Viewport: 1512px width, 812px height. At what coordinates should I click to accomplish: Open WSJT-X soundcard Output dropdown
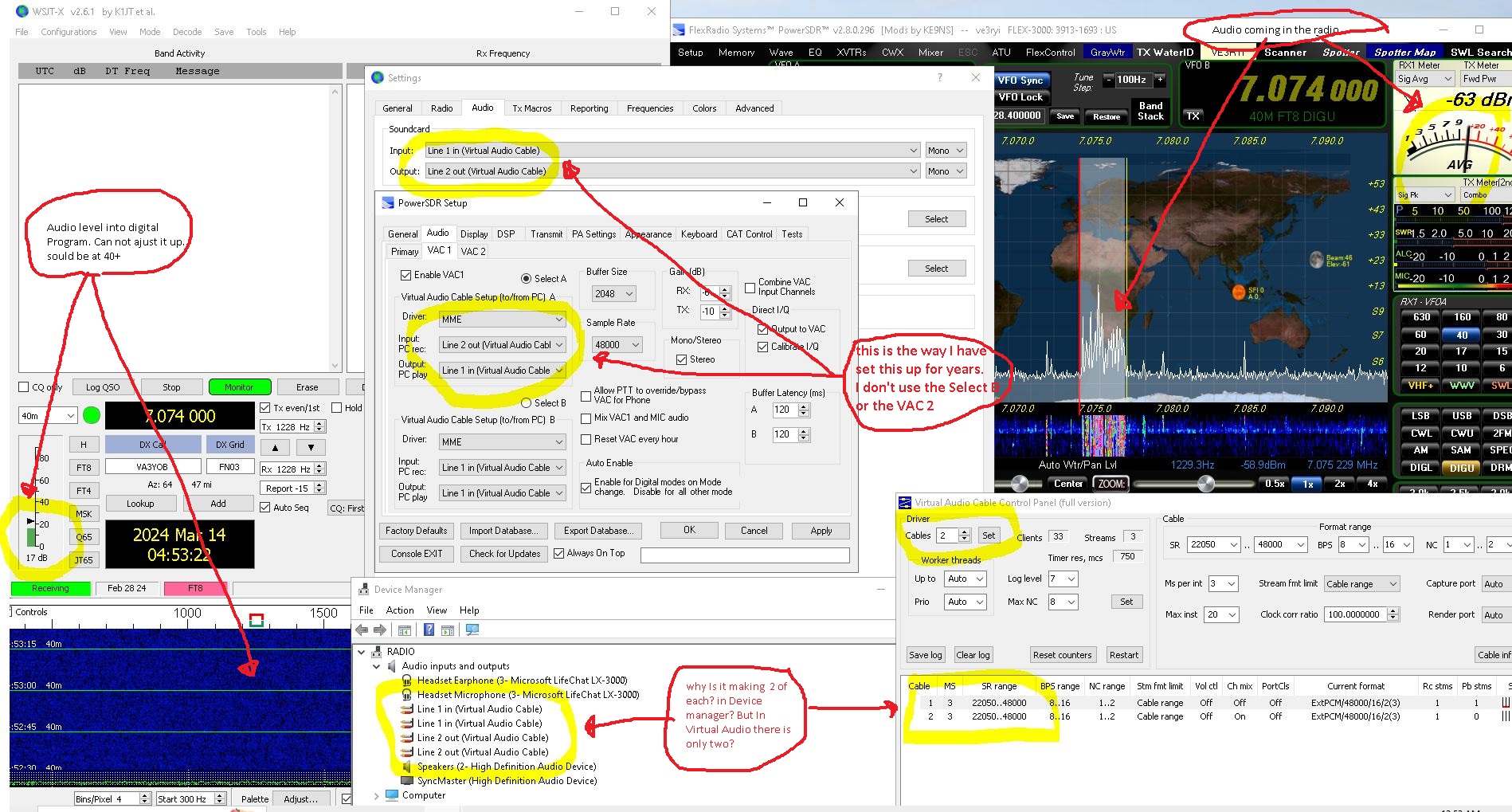(x=672, y=171)
